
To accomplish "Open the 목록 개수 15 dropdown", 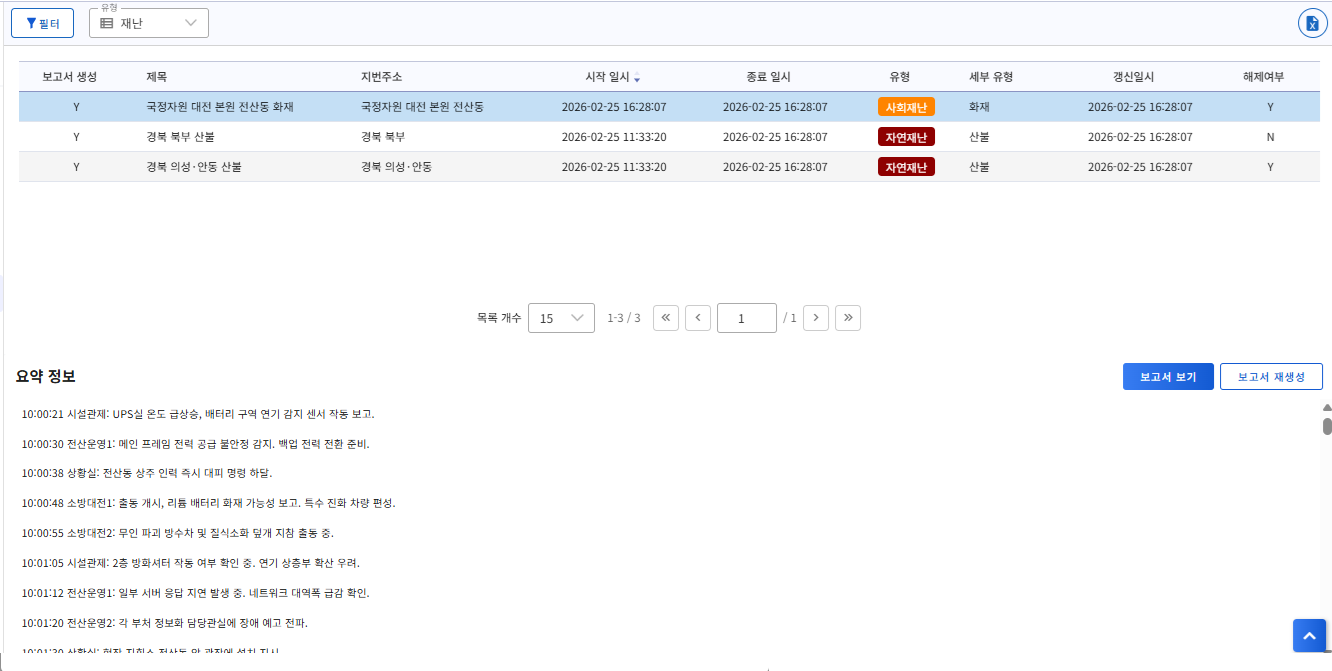I will coord(561,318).
